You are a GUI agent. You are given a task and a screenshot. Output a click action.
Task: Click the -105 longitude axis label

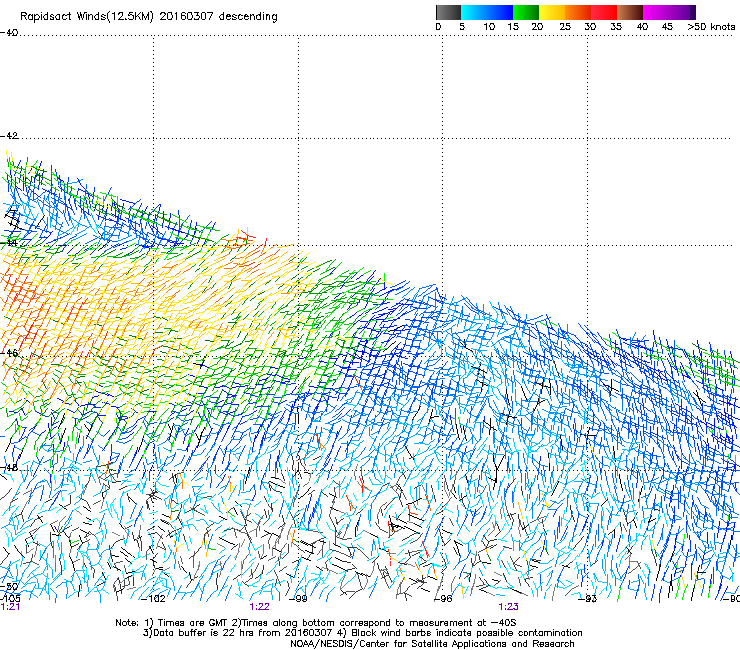point(10,598)
